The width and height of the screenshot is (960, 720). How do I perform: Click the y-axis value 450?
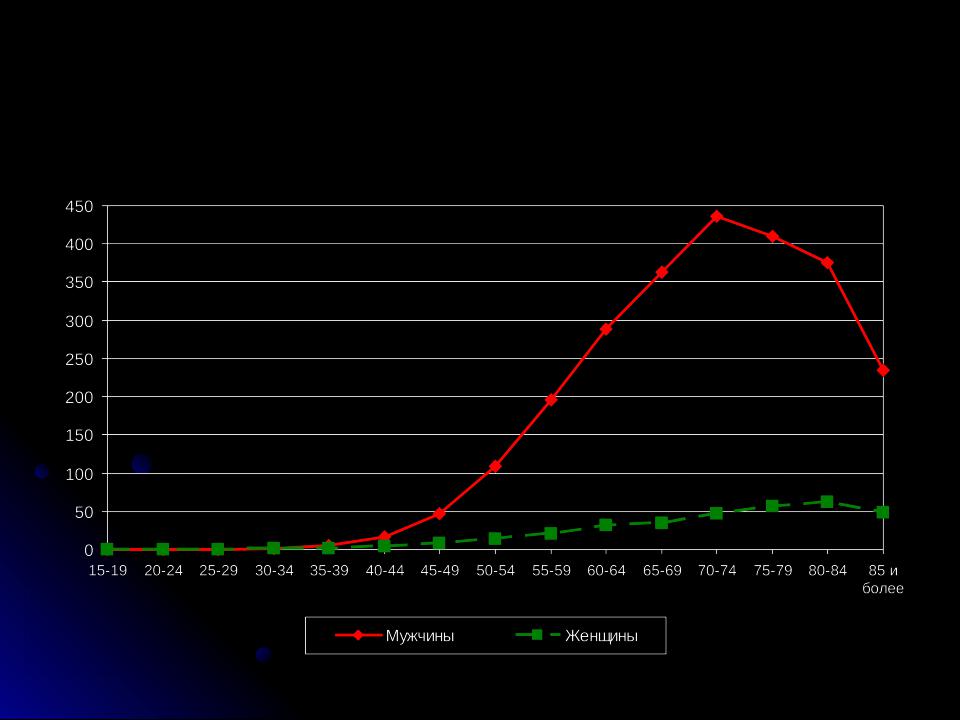click(79, 207)
